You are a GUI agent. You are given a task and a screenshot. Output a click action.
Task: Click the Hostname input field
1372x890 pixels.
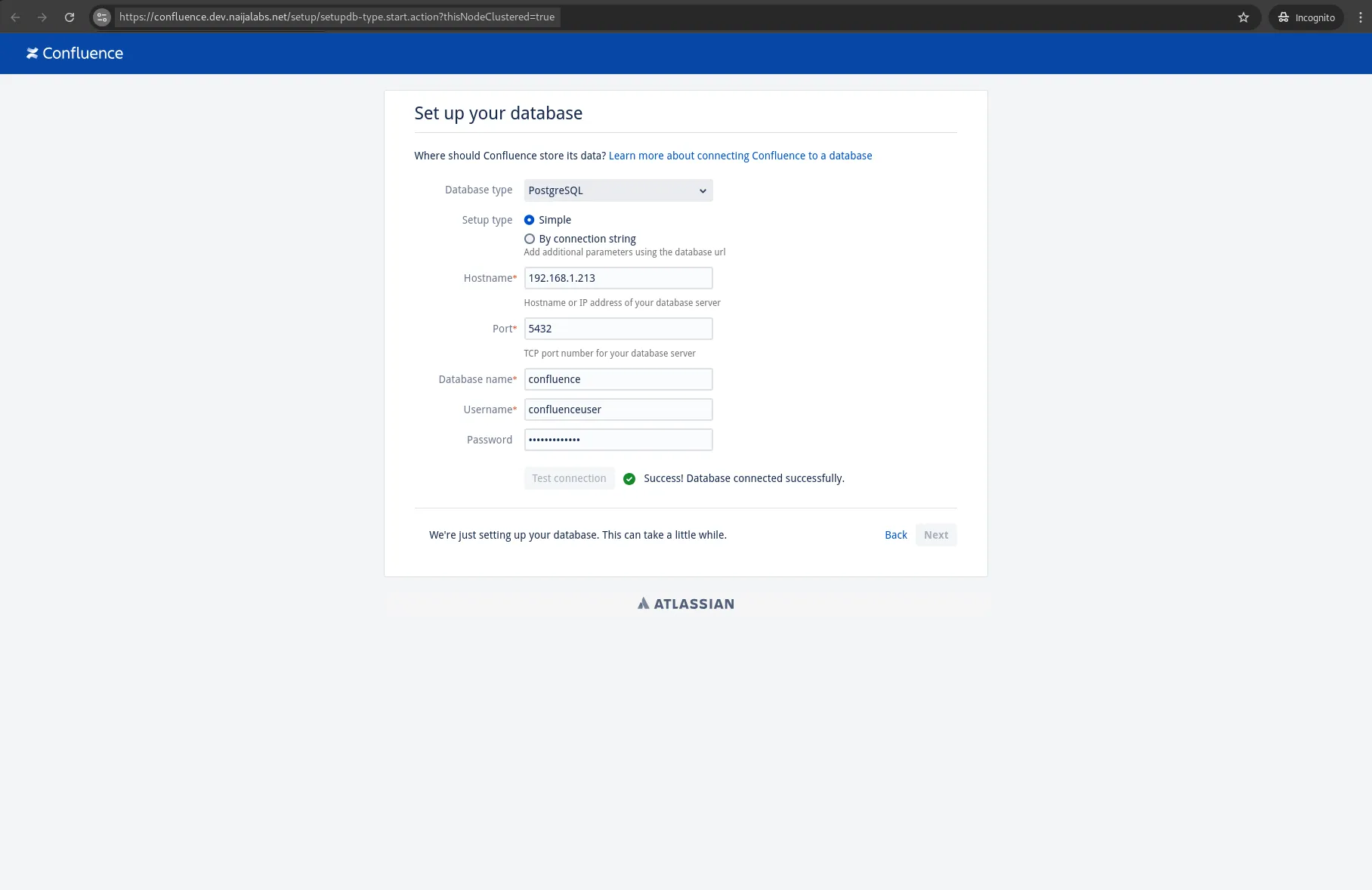[618, 278]
